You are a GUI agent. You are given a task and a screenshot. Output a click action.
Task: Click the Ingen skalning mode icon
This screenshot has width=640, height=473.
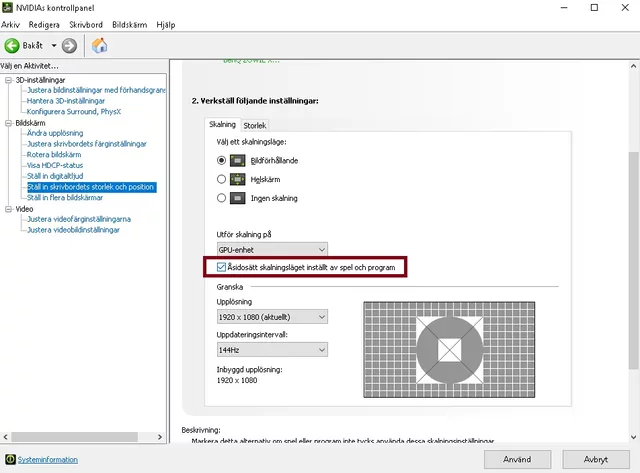[238, 198]
